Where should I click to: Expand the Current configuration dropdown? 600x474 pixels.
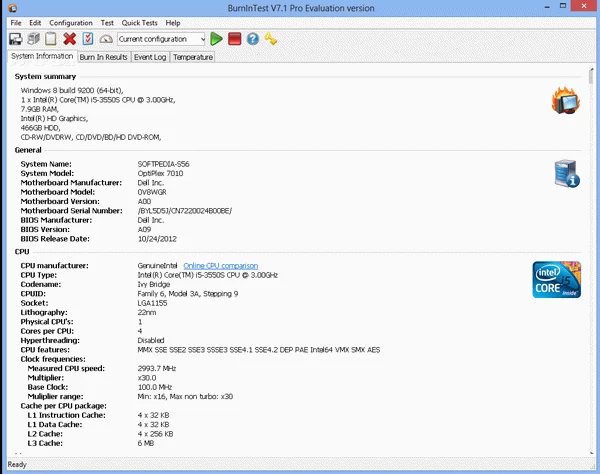201,39
